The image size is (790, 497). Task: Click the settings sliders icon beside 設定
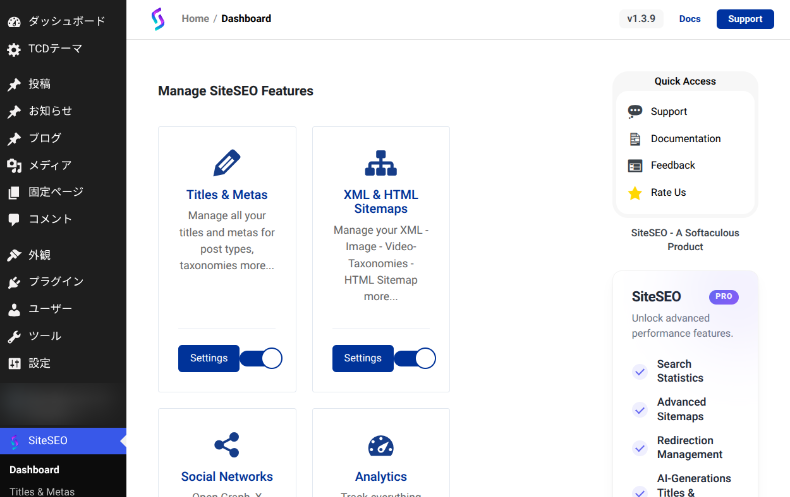14,363
